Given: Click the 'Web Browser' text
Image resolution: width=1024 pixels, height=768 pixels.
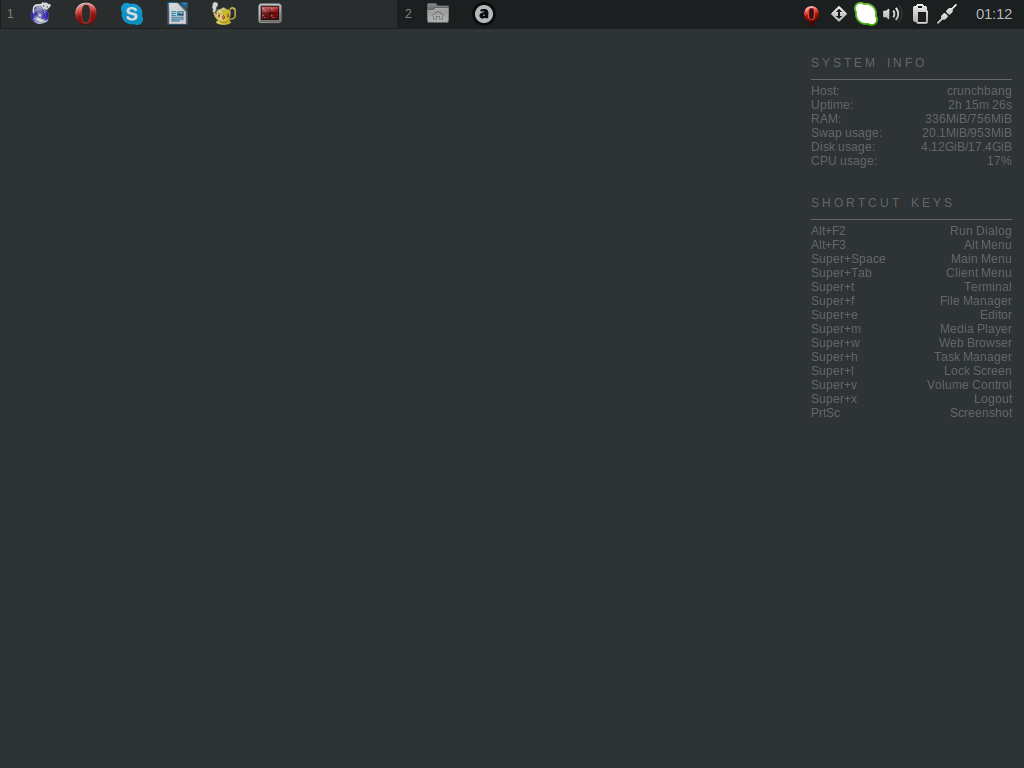Looking at the screenshot, I should [975, 343].
